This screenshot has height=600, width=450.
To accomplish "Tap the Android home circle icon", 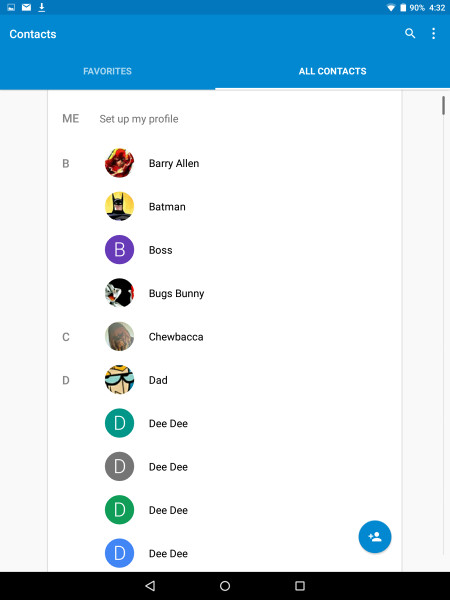I will 225,585.
